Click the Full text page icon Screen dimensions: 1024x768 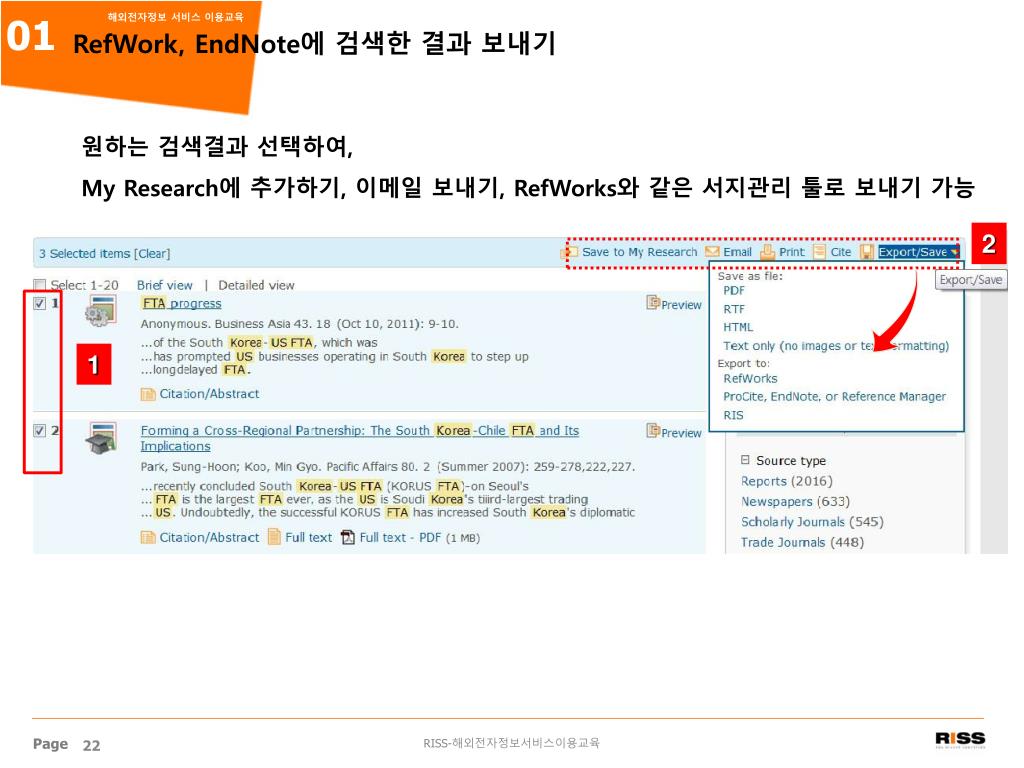point(275,537)
